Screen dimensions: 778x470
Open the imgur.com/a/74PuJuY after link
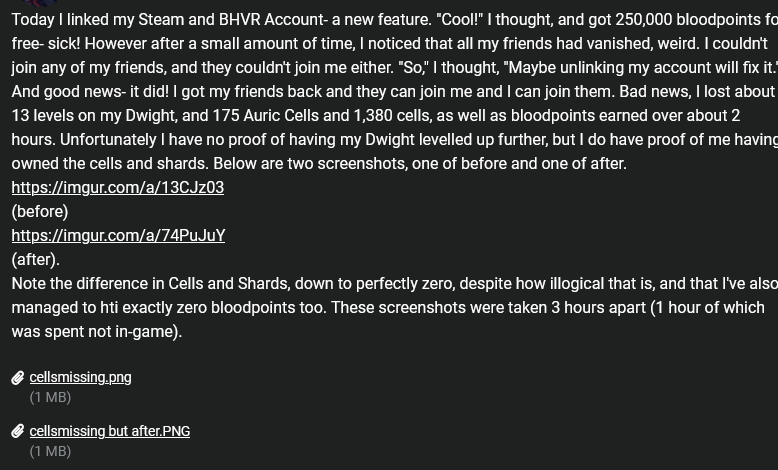(118, 235)
